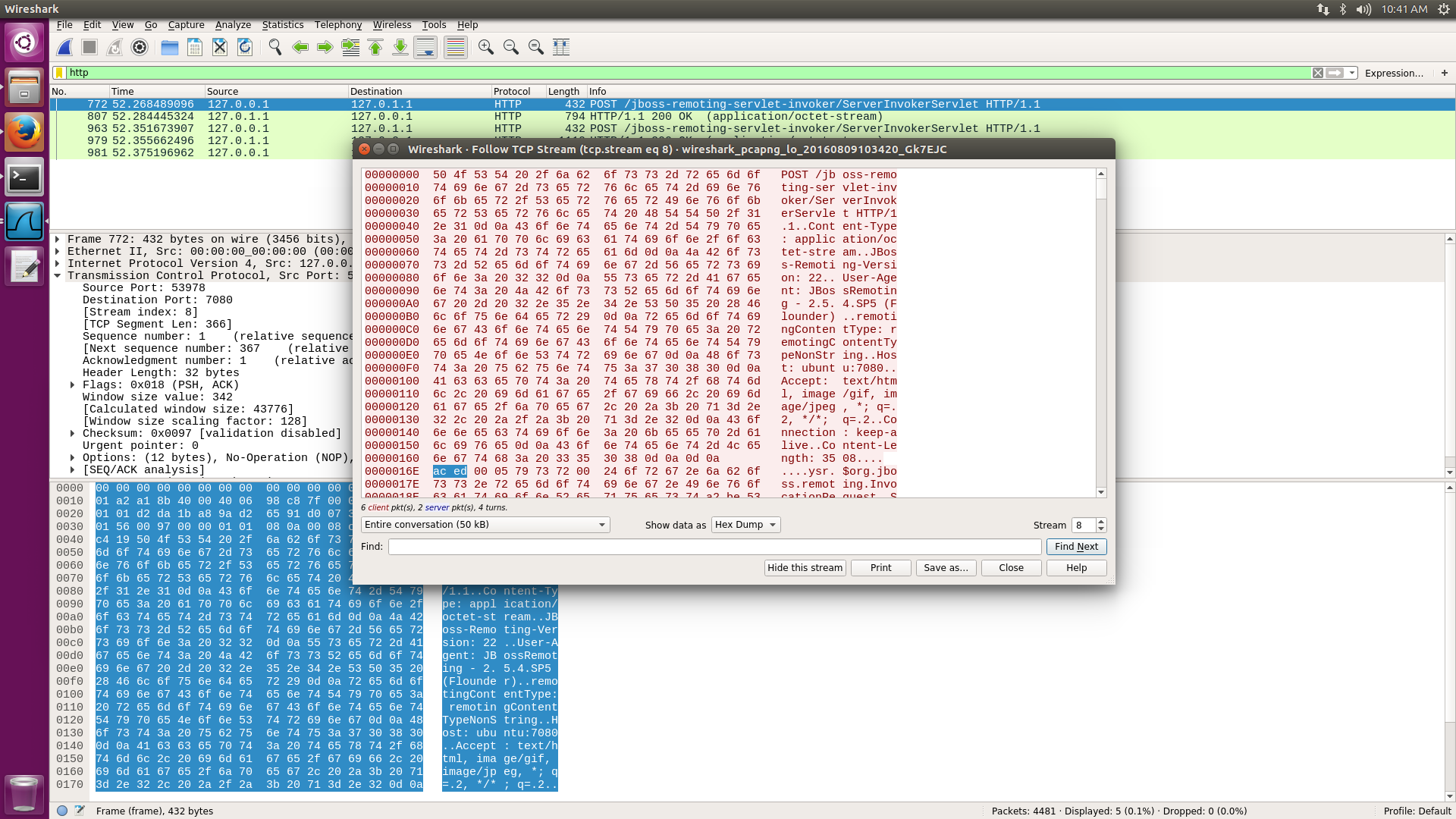Open the Statistics menu

click(283, 25)
